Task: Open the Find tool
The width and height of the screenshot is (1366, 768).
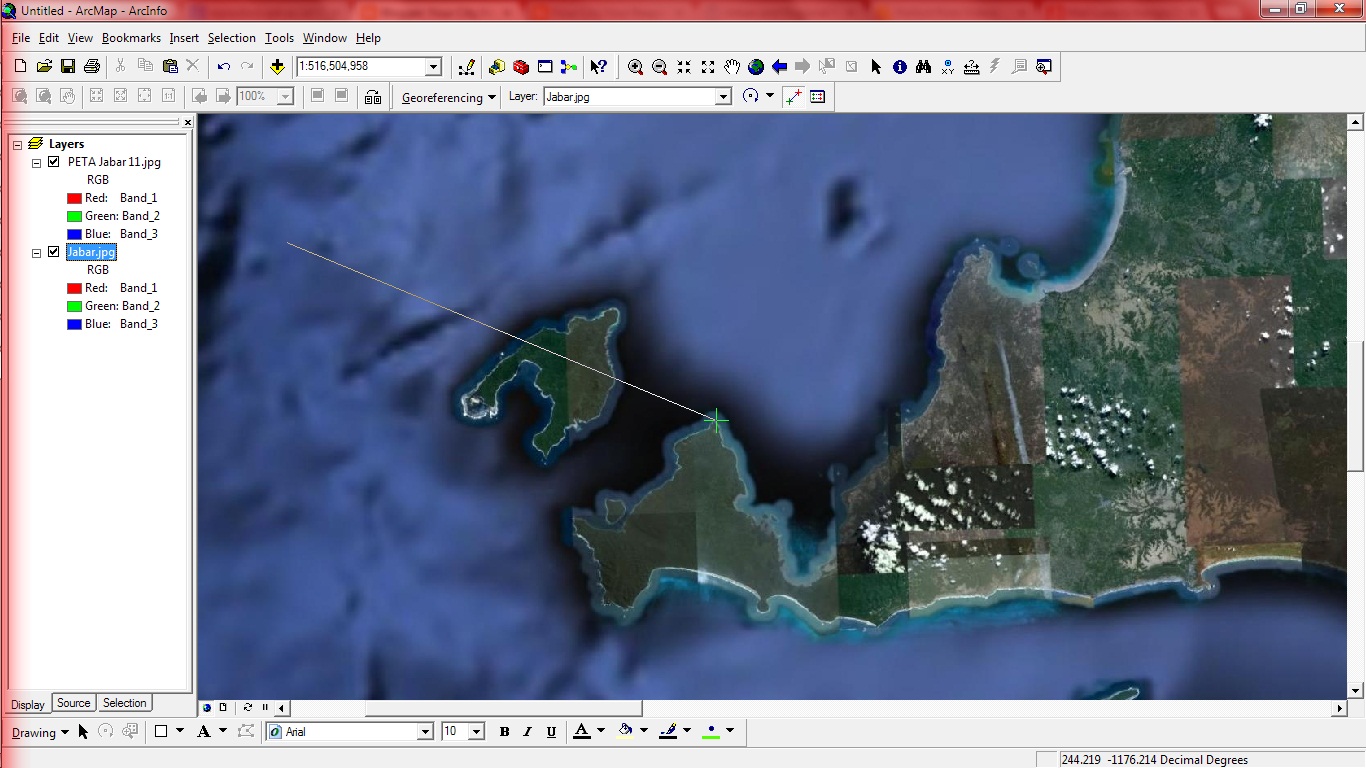Action: (923, 67)
